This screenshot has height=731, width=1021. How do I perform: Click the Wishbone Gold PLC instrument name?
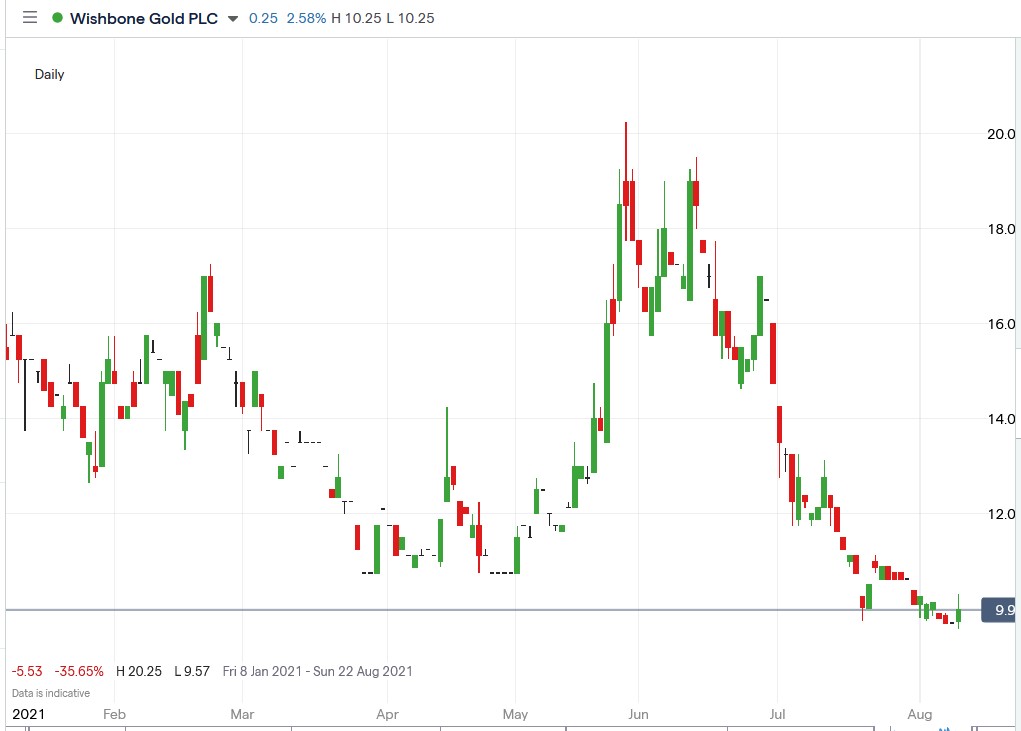click(144, 18)
